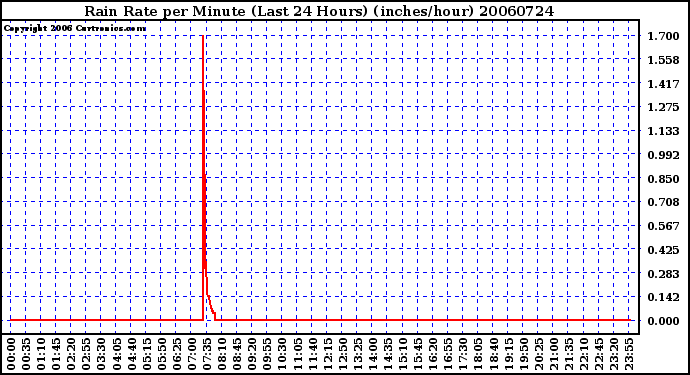Viewport: 690px width, 375px height.
Task: Select the 05:15 time label
Action: [147, 355]
